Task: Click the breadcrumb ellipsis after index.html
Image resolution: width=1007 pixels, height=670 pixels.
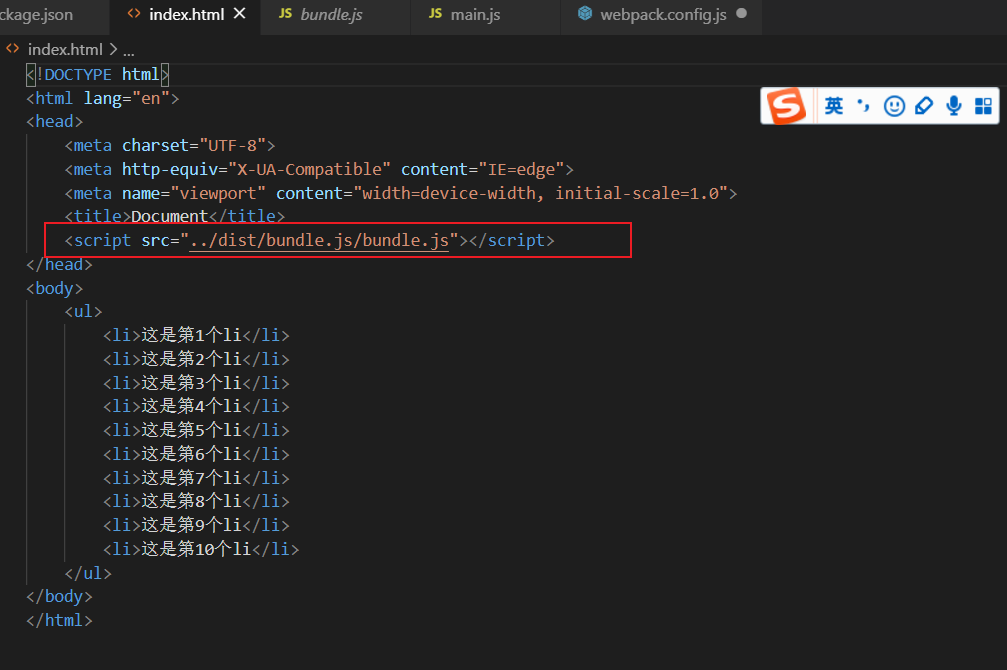Action: pyautogui.click(x=128, y=51)
